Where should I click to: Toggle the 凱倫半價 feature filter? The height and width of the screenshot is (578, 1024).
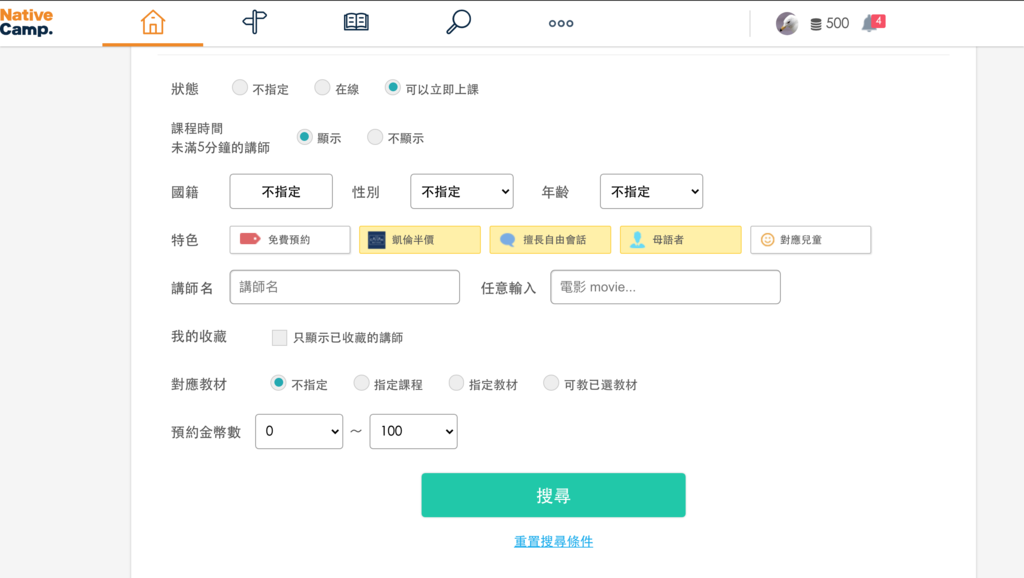[x=420, y=240]
